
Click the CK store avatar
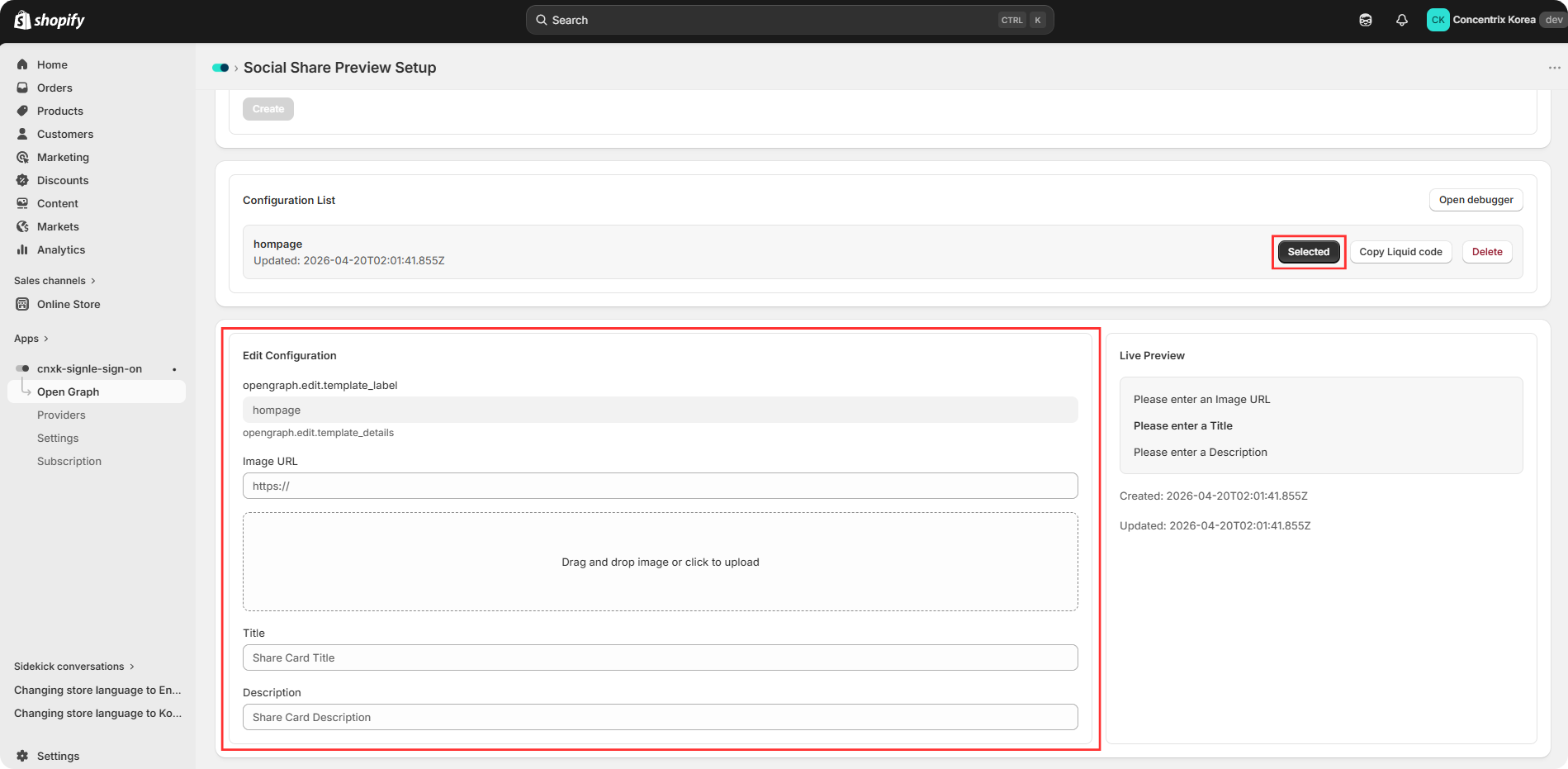(1438, 20)
